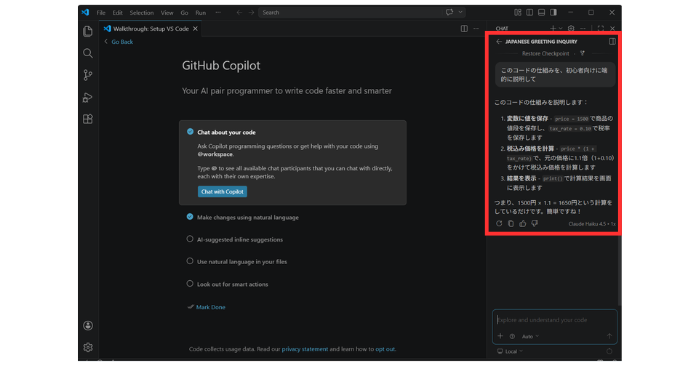Select the Walkthrough: Setup VS Code tab
Viewport: 698px width, 365px height.
pos(150,28)
